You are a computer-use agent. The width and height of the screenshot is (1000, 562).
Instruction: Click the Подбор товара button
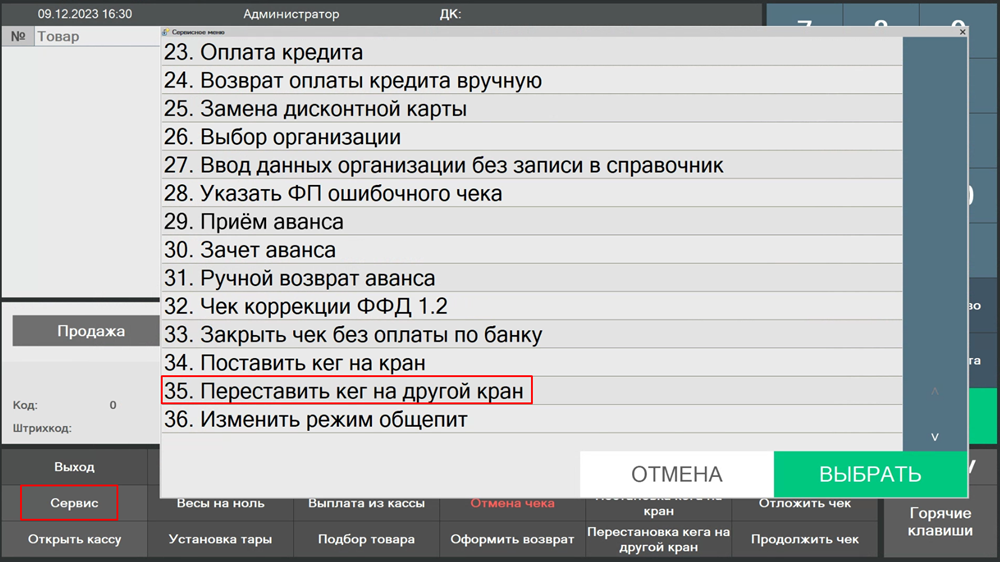pyautogui.click(x=366, y=539)
